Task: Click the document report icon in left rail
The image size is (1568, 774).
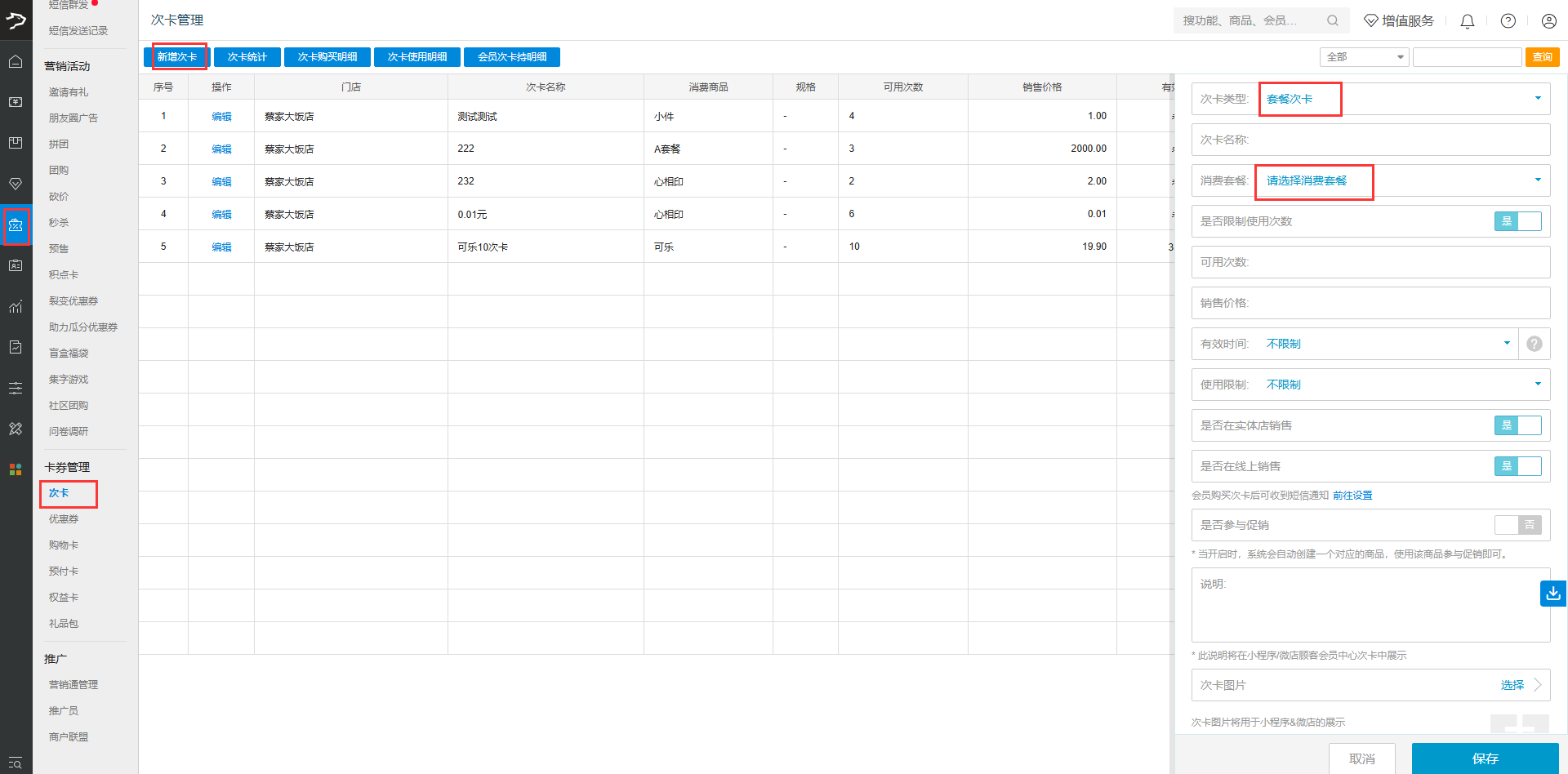Action: click(16, 347)
